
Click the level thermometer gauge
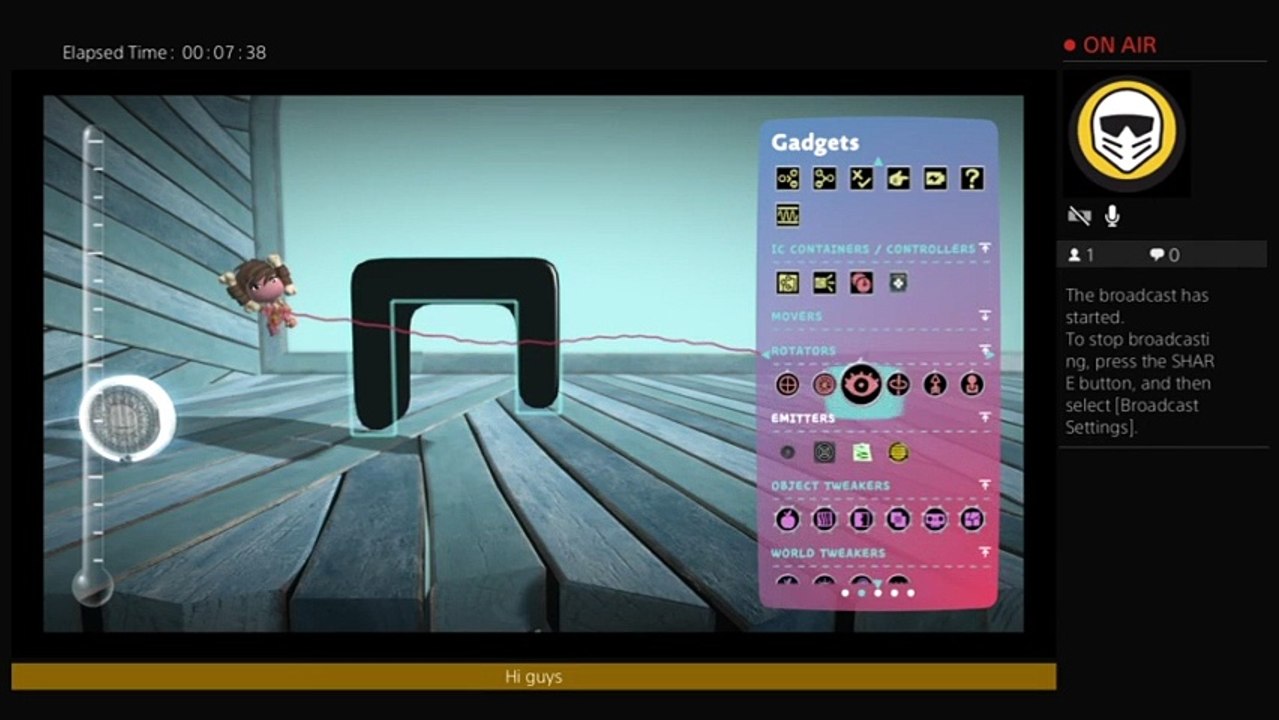93,365
